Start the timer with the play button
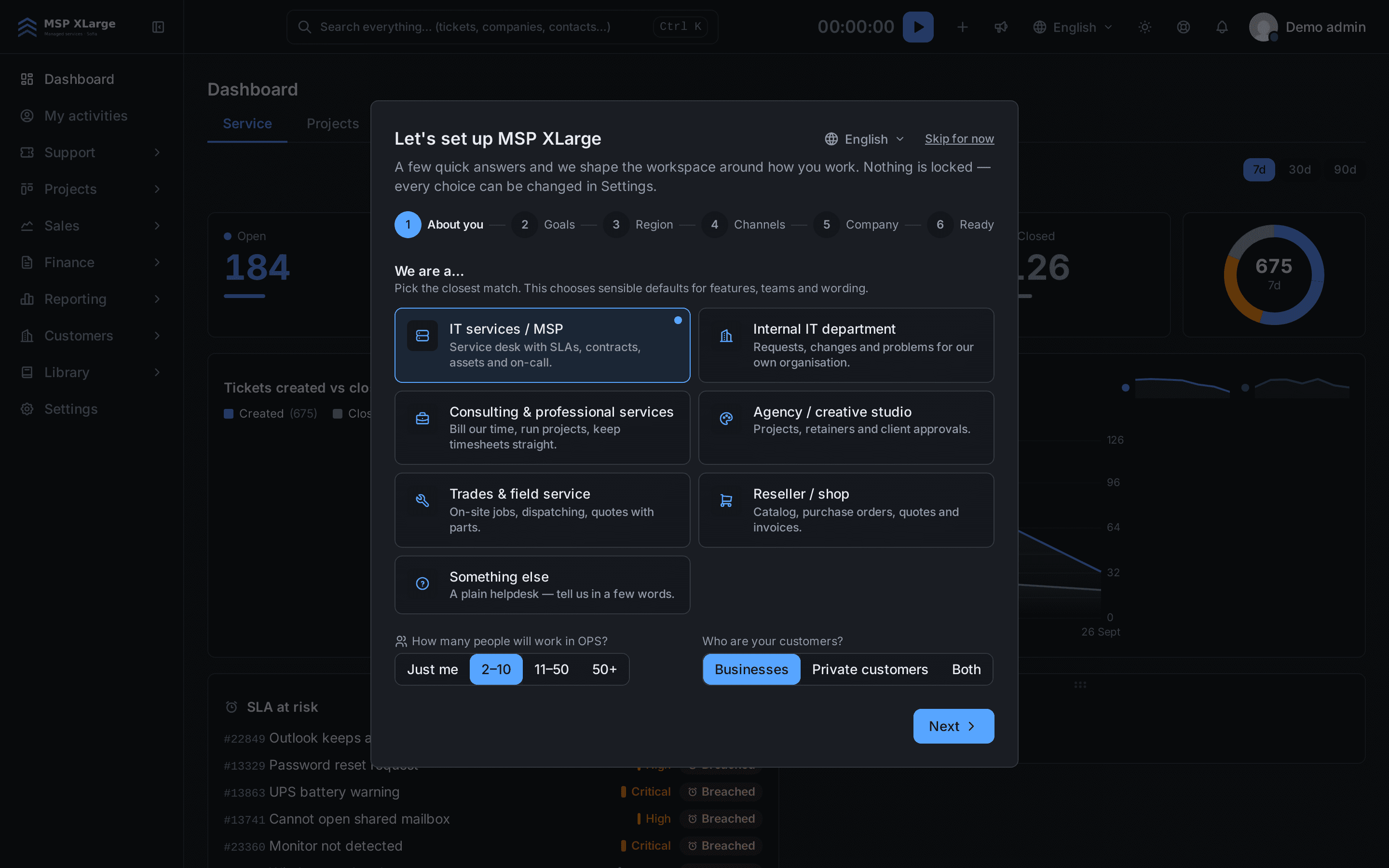 pos(918,27)
